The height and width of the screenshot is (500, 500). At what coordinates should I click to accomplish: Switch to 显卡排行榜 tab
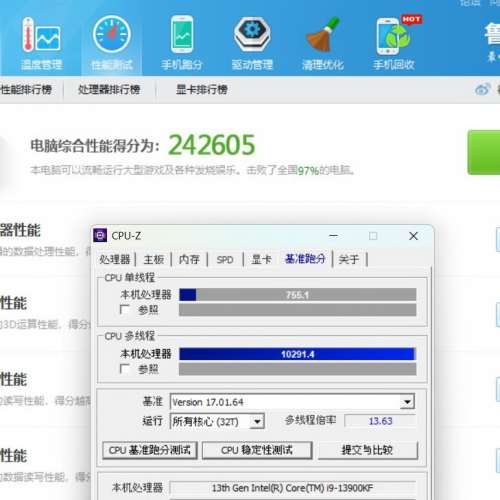pyautogui.click(x=202, y=89)
